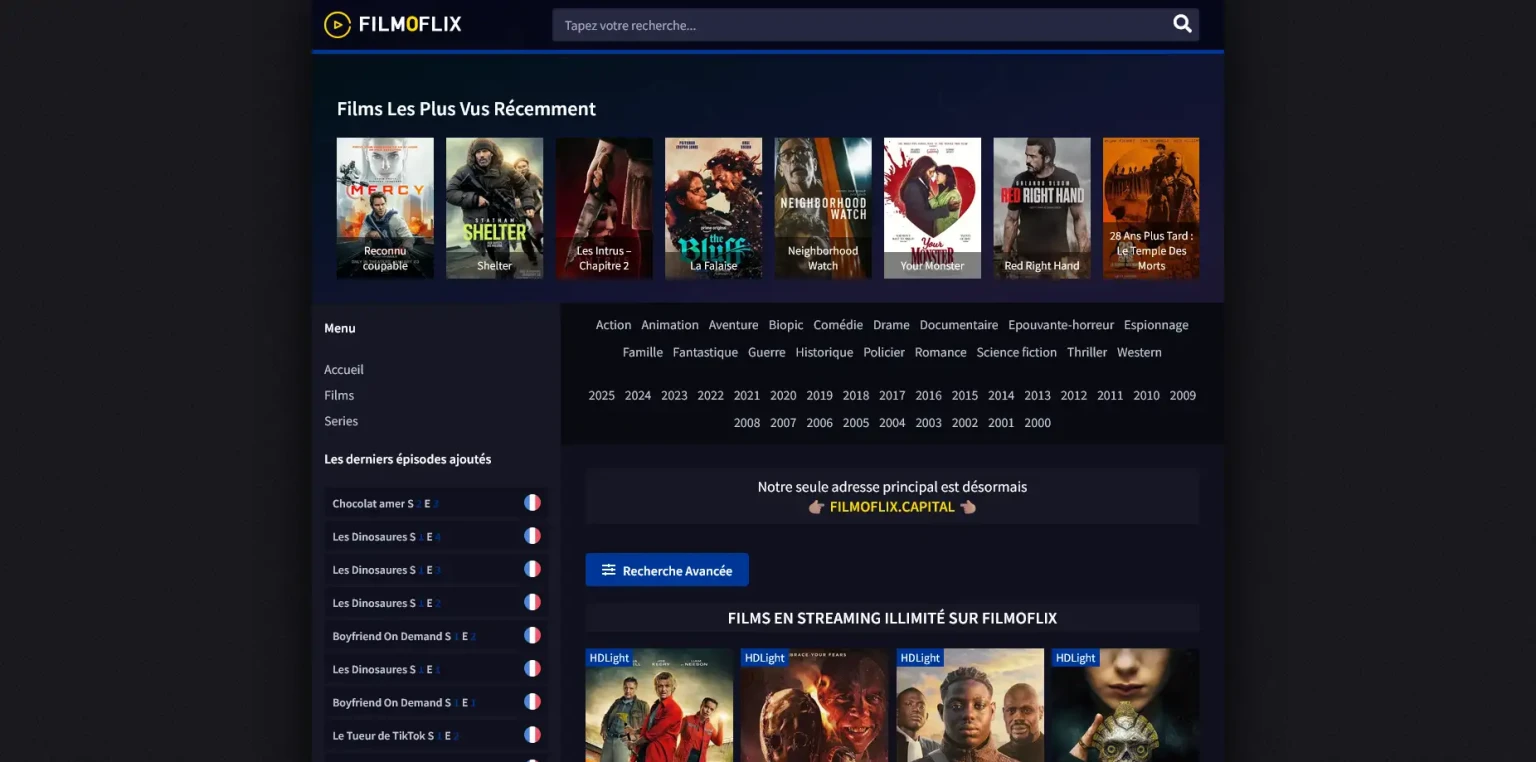
Task: Click the French flag beside Le Tueur de TikTok
Action: pos(532,735)
